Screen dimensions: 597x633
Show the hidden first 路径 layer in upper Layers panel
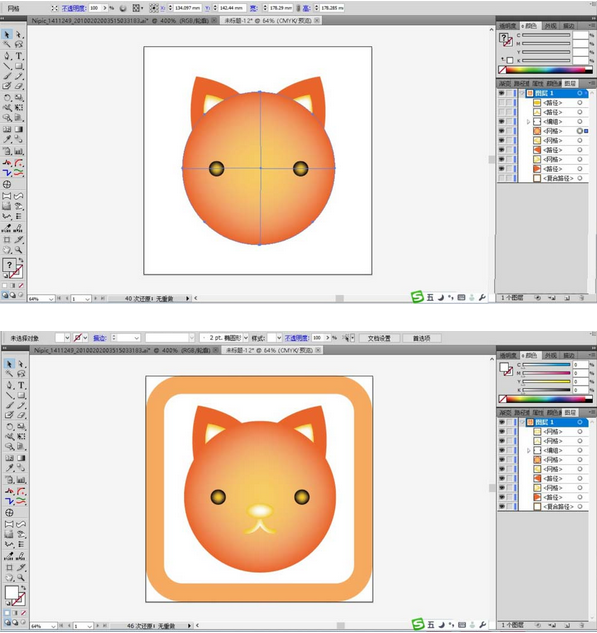(x=501, y=103)
